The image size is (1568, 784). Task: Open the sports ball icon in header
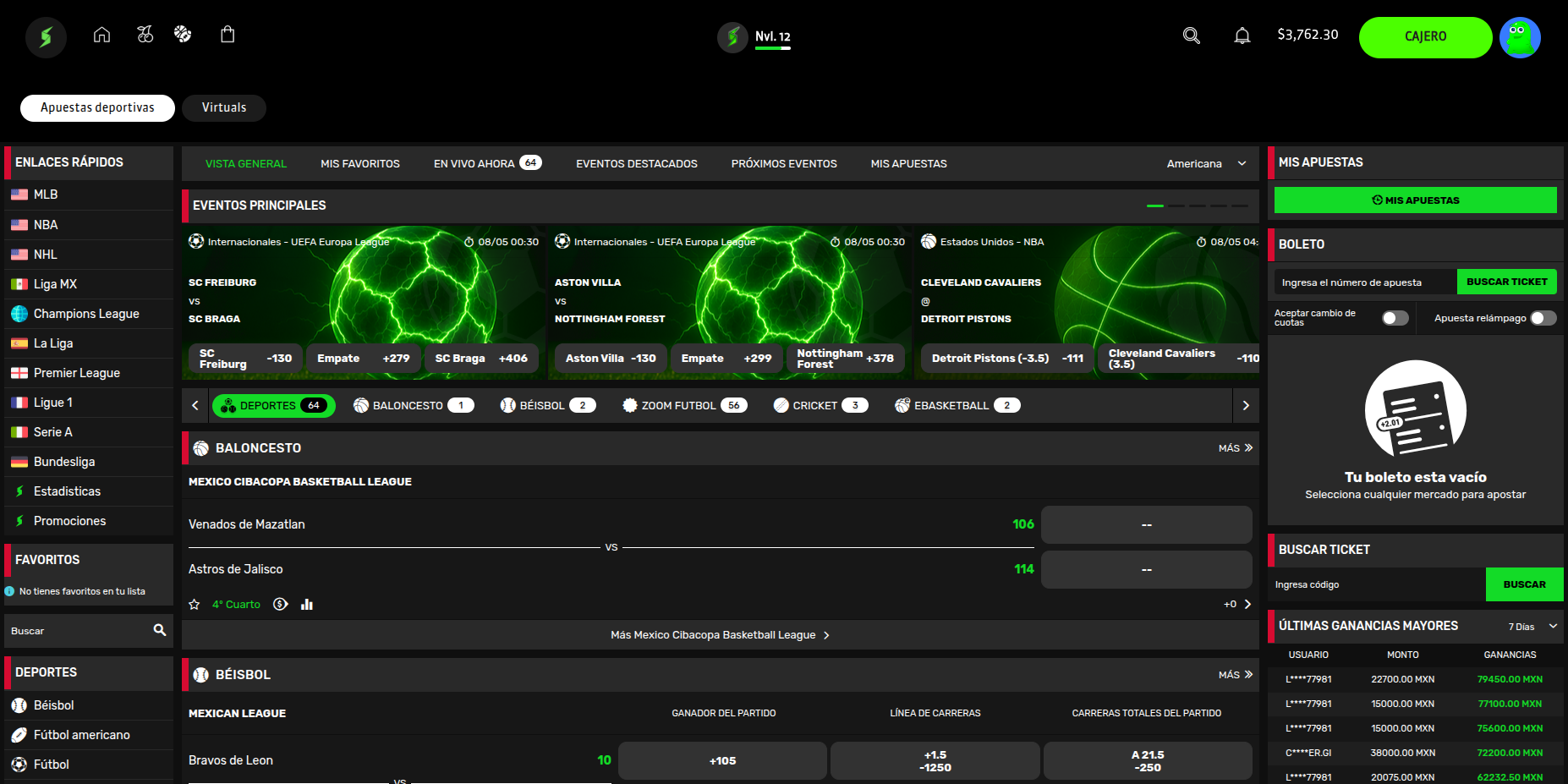pyautogui.click(x=183, y=35)
